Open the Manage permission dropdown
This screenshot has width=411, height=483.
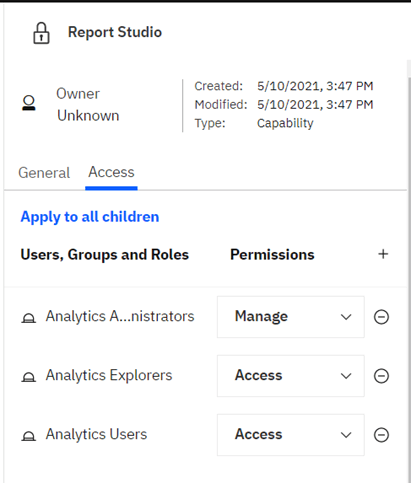[x=291, y=317]
